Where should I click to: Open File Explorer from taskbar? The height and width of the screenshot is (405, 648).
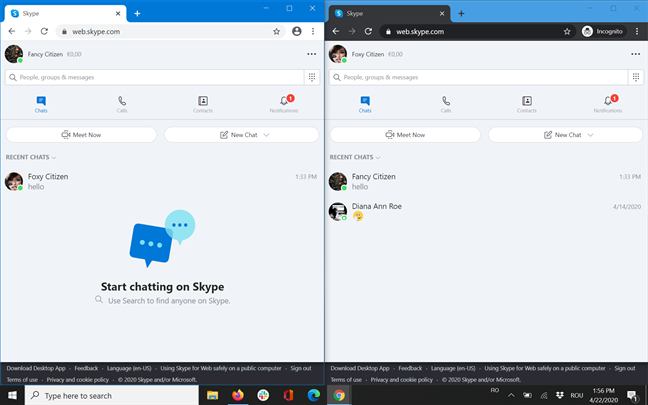point(212,395)
